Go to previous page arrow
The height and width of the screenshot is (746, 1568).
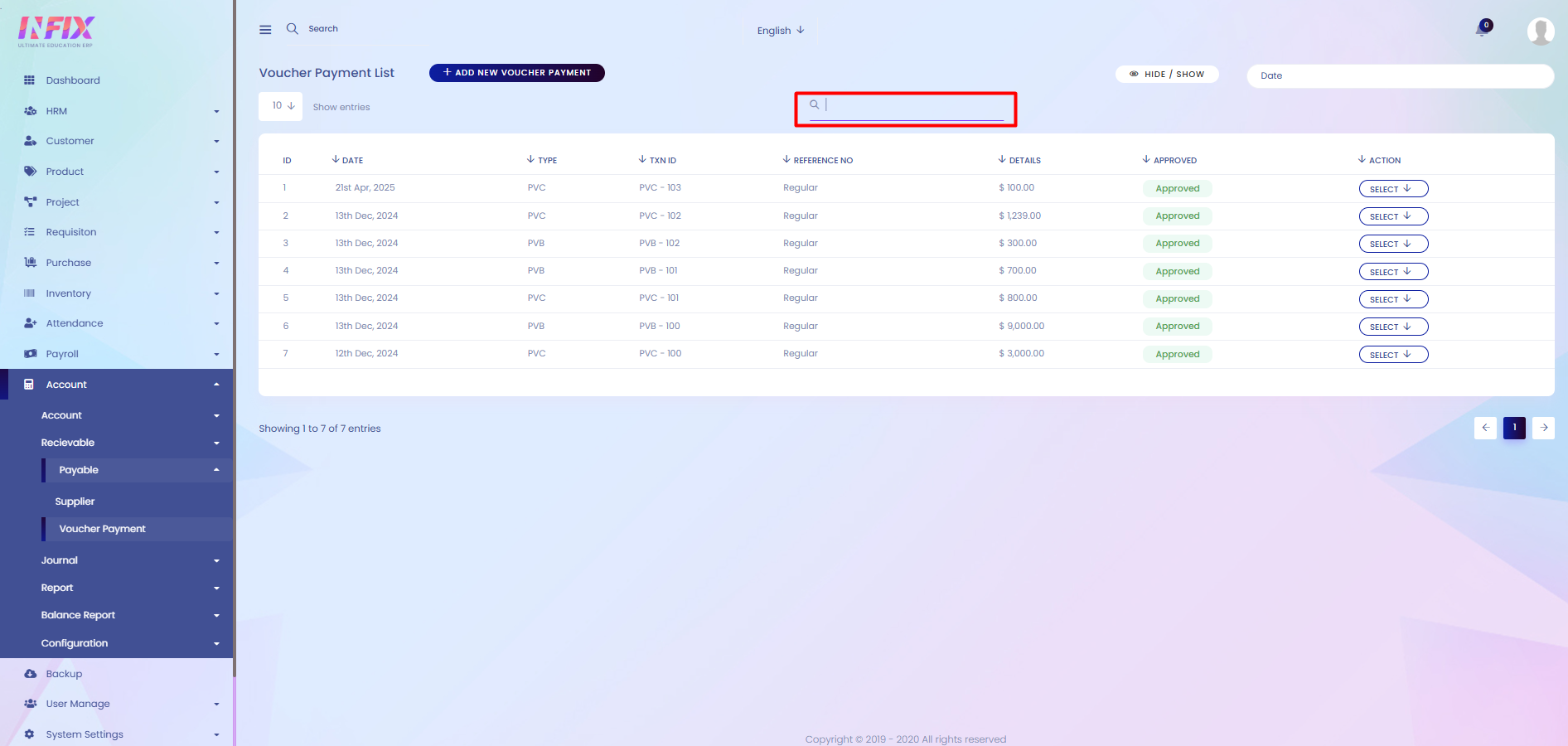tap(1485, 428)
